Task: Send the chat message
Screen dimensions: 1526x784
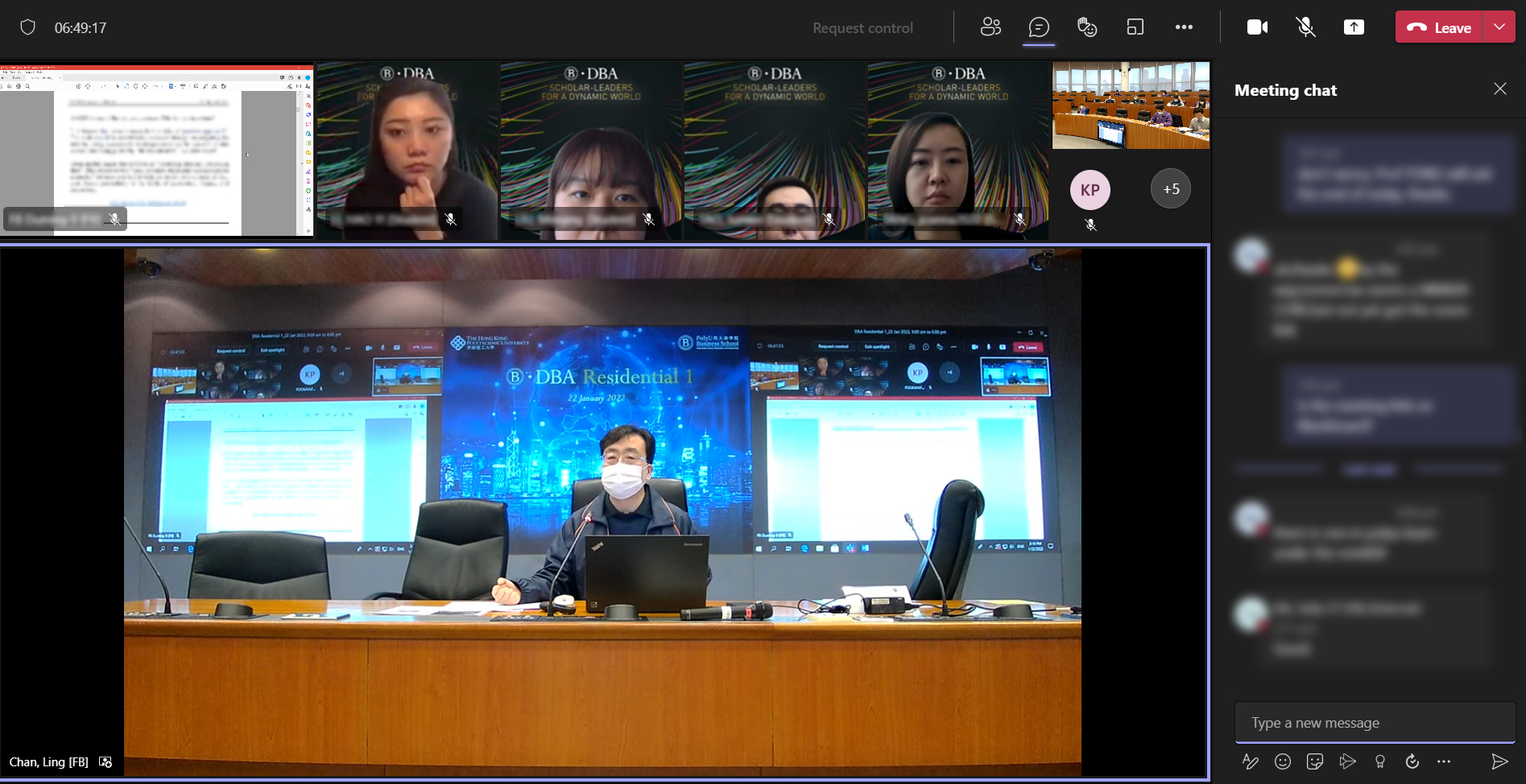Action: [1499, 761]
